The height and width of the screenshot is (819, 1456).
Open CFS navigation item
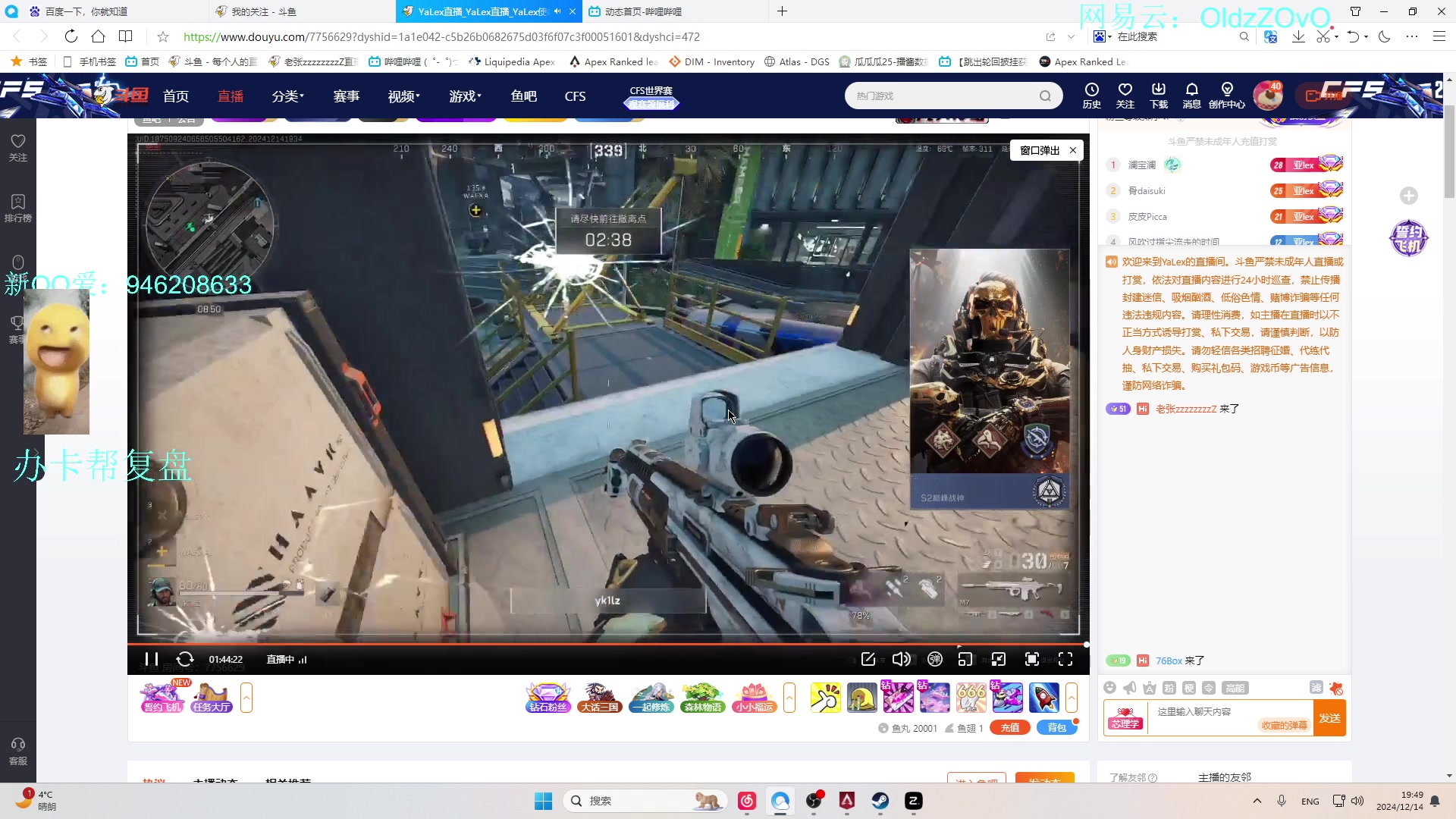pos(575,96)
